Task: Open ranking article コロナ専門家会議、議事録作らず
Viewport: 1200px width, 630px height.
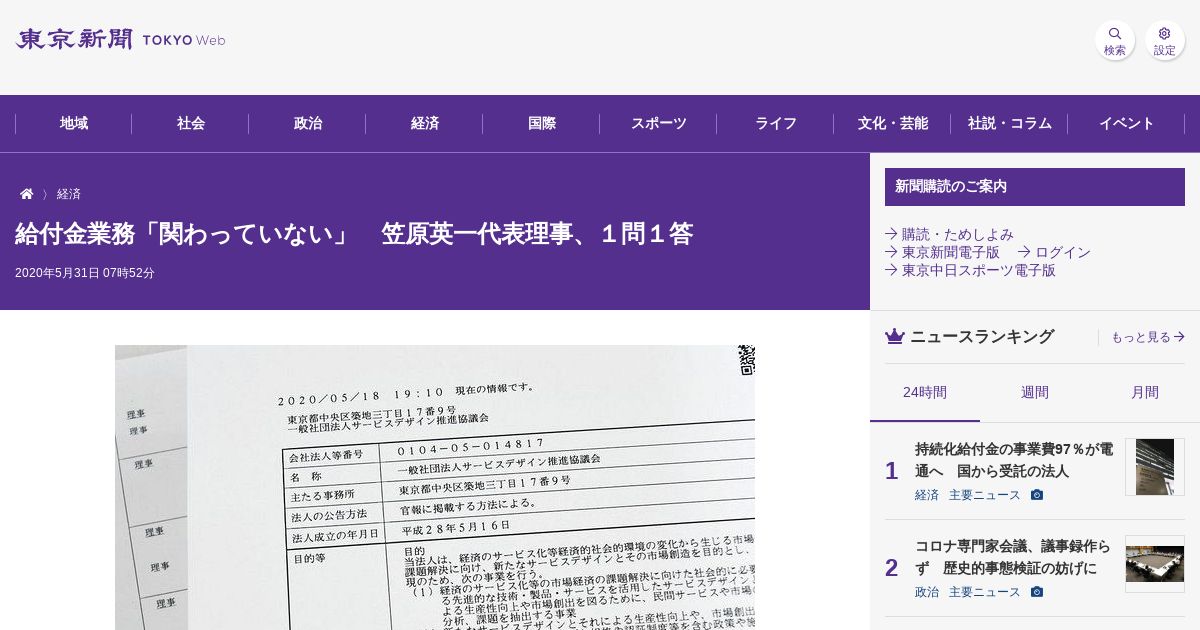Action: pos(1013,557)
